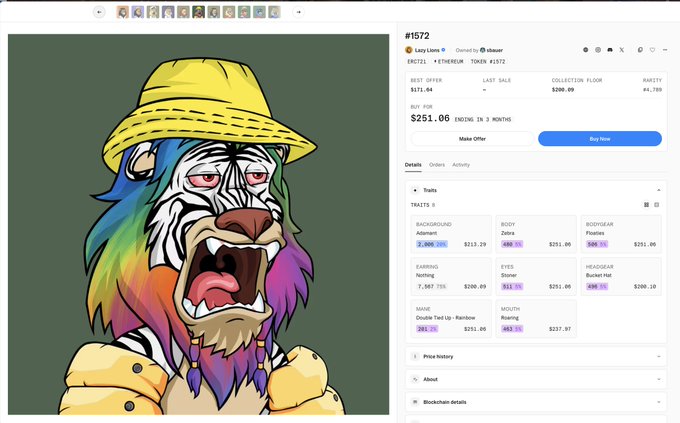Click the Lazy Lions collection avatar
680x423 pixels.
point(409,50)
